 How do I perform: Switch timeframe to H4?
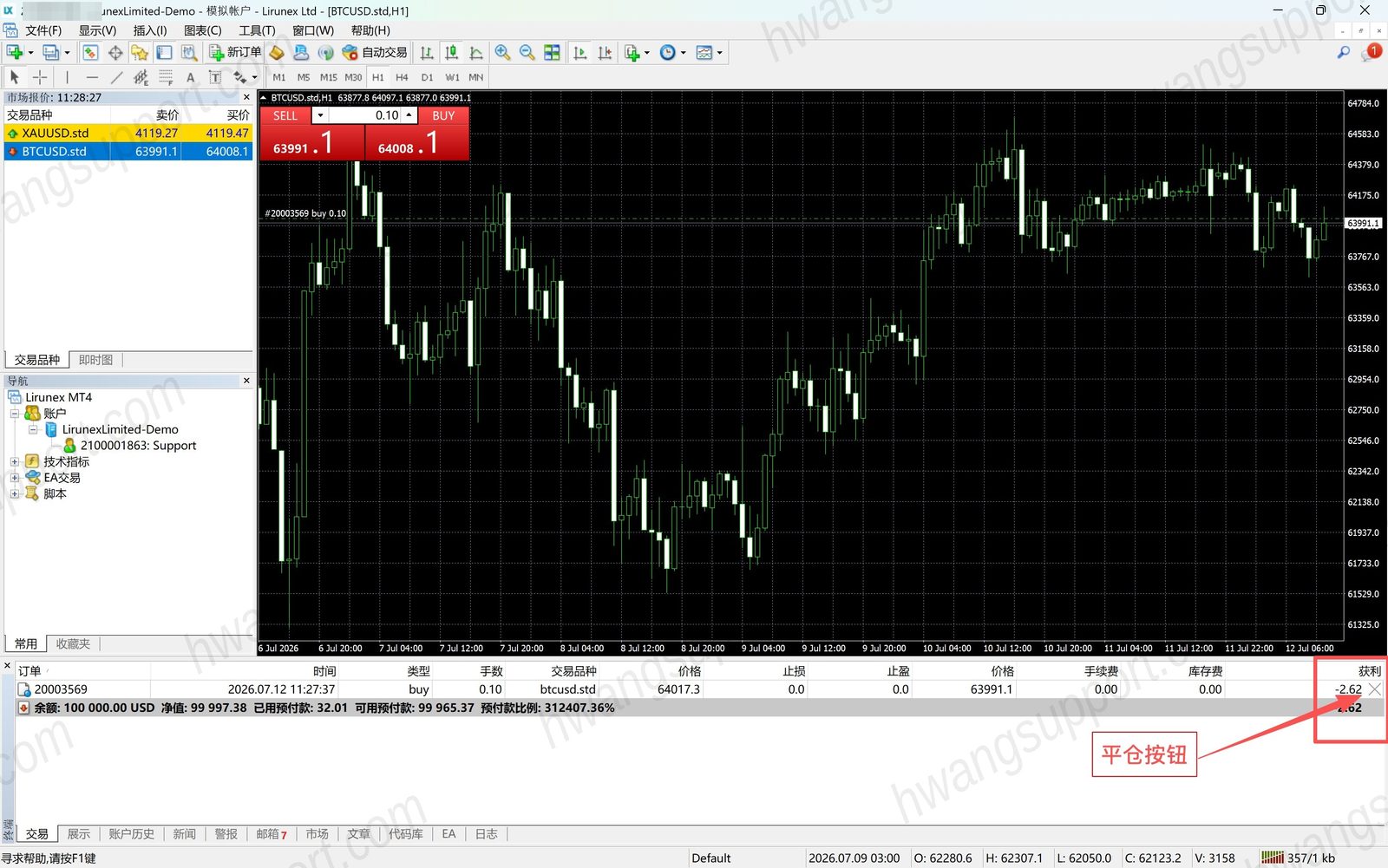tap(402, 77)
